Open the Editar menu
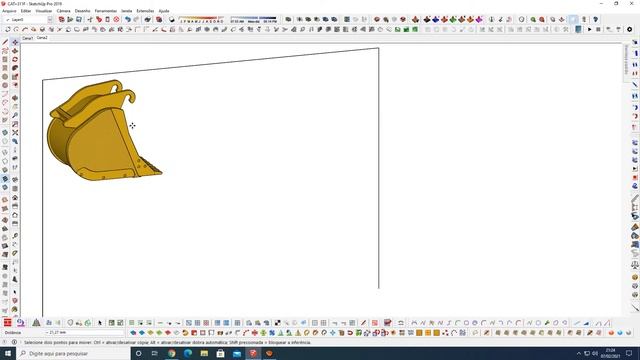 pyautogui.click(x=26, y=11)
